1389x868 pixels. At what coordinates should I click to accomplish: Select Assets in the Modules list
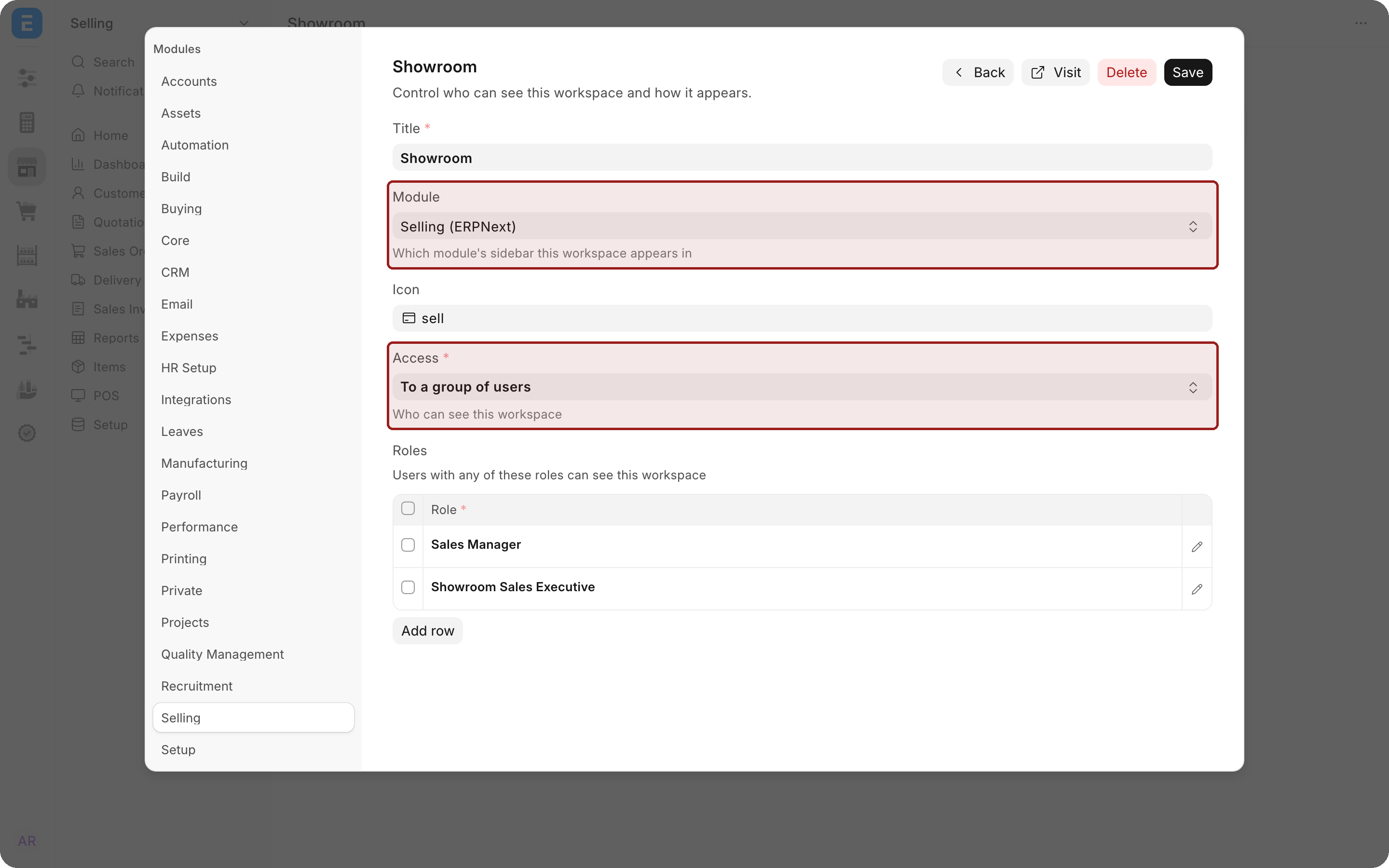(254, 113)
